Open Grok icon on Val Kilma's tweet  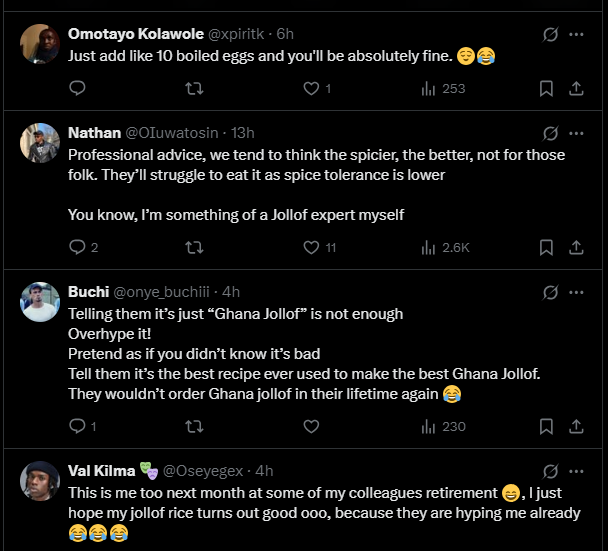[x=549, y=471]
